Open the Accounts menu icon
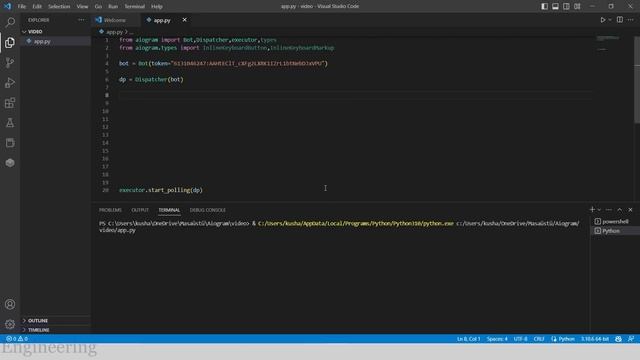 click(x=10, y=304)
